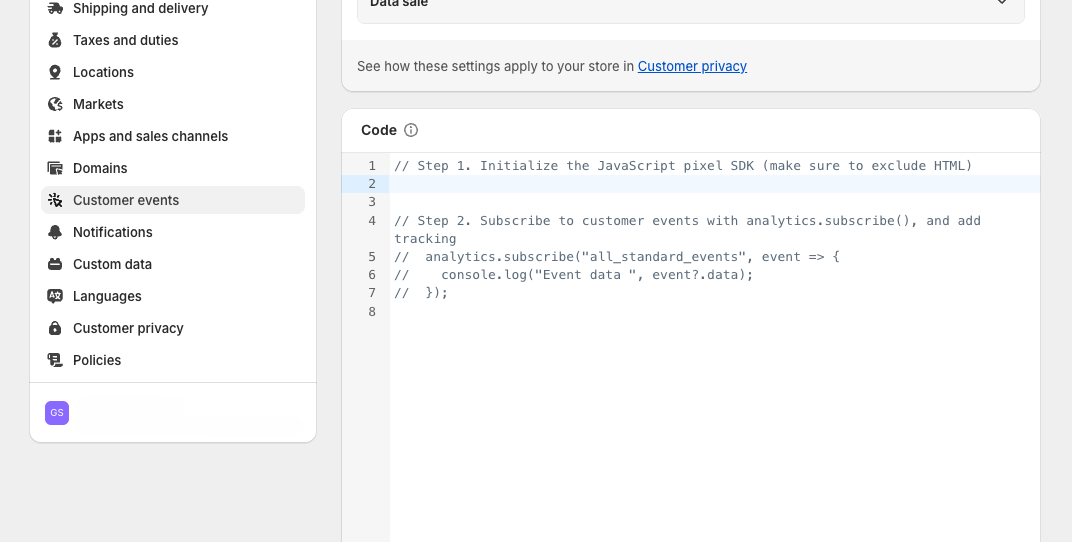Image resolution: width=1072 pixels, height=542 pixels.
Task: Follow the Customer privacy link
Action: pos(692,66)
